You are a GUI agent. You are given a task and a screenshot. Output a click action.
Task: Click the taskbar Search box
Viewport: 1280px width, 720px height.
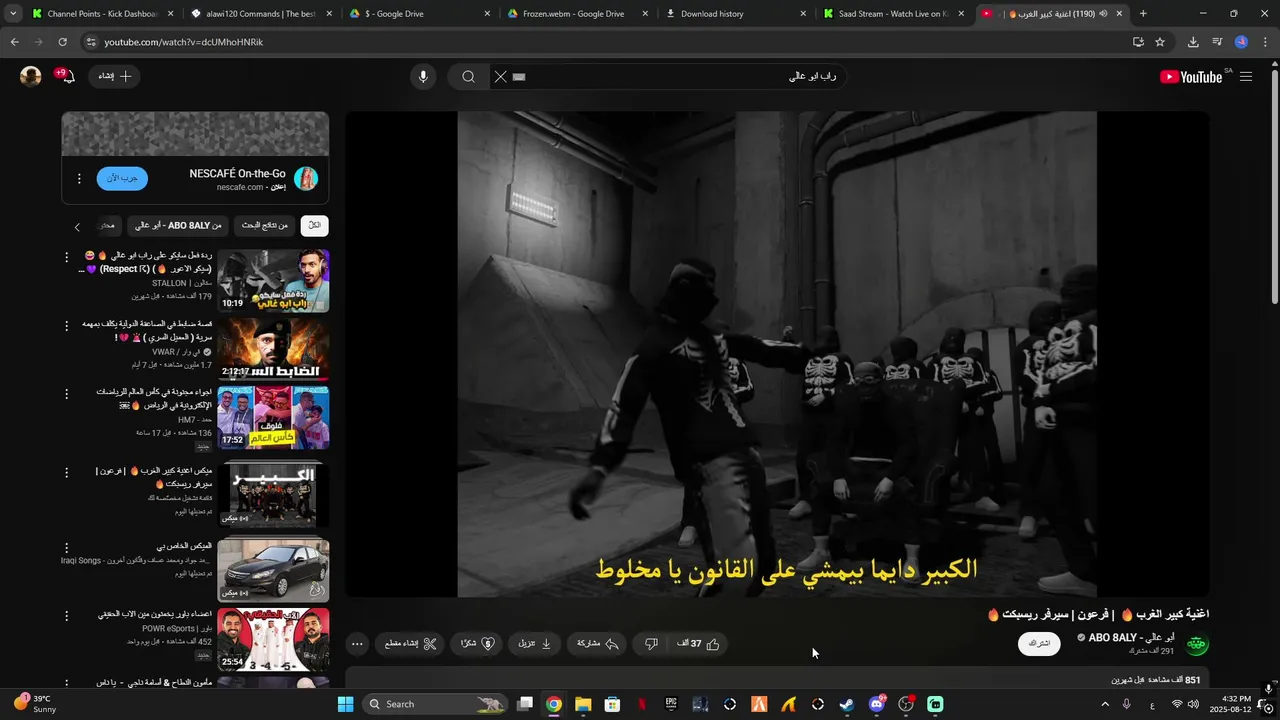pyautogui.click(x=435, y=704)
